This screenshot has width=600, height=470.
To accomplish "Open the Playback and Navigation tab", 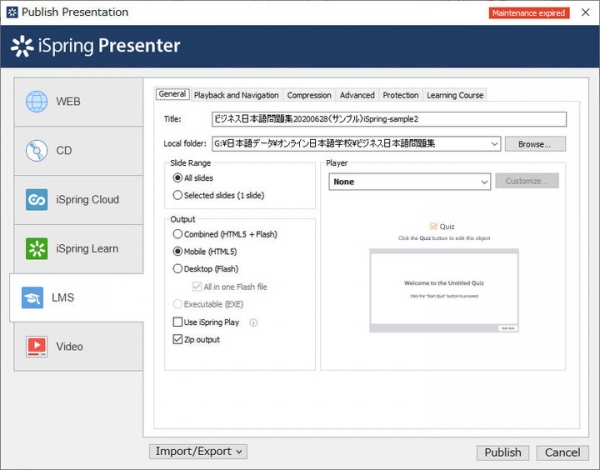I will (x=236, y=95).
